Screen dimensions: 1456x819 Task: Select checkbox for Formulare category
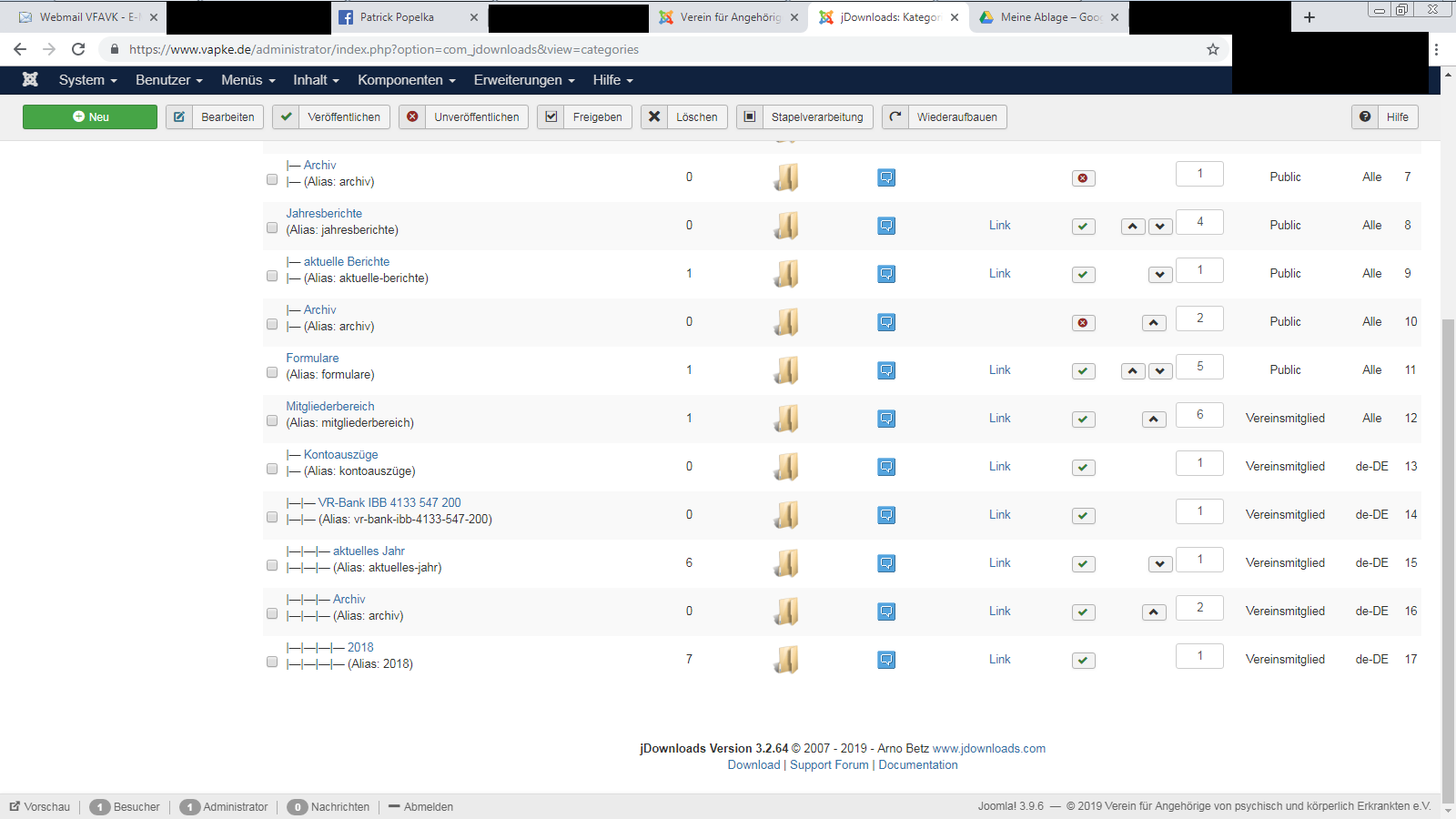coord(272,372)
